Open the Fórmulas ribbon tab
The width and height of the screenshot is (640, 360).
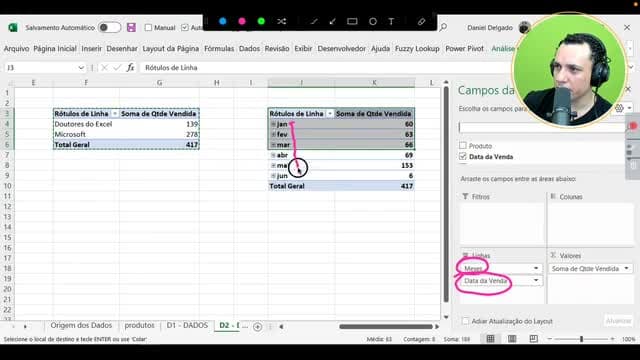(219, 49)
